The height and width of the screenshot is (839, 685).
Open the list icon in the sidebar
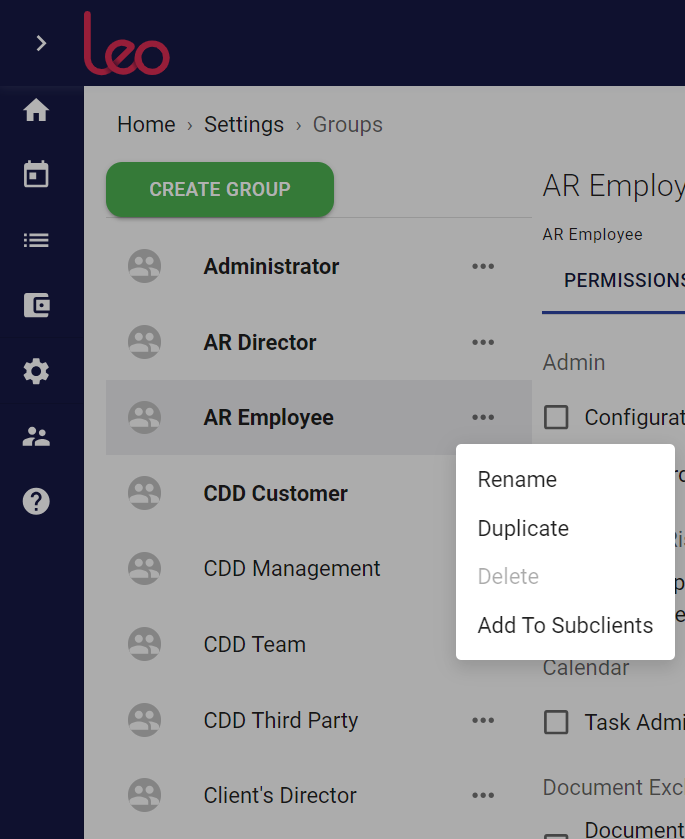tap(36, 240)
